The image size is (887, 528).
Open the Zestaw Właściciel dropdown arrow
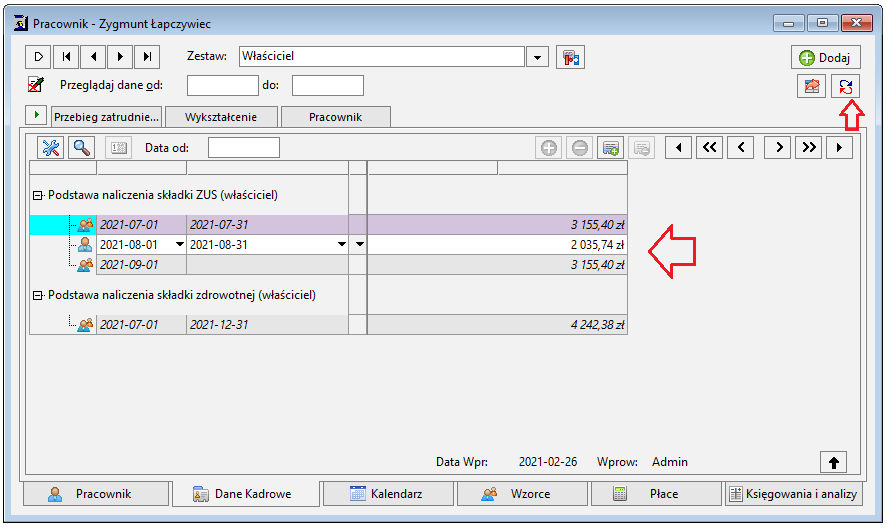[x=537, y=57]
